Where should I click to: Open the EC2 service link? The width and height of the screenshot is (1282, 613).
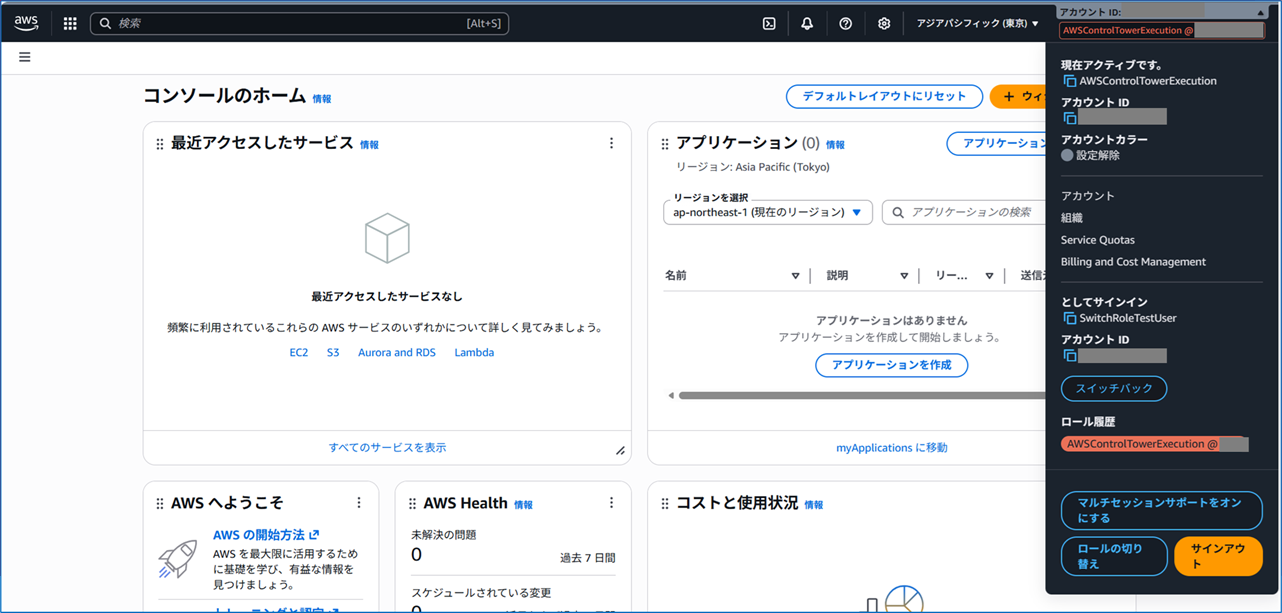click(298, 352)
